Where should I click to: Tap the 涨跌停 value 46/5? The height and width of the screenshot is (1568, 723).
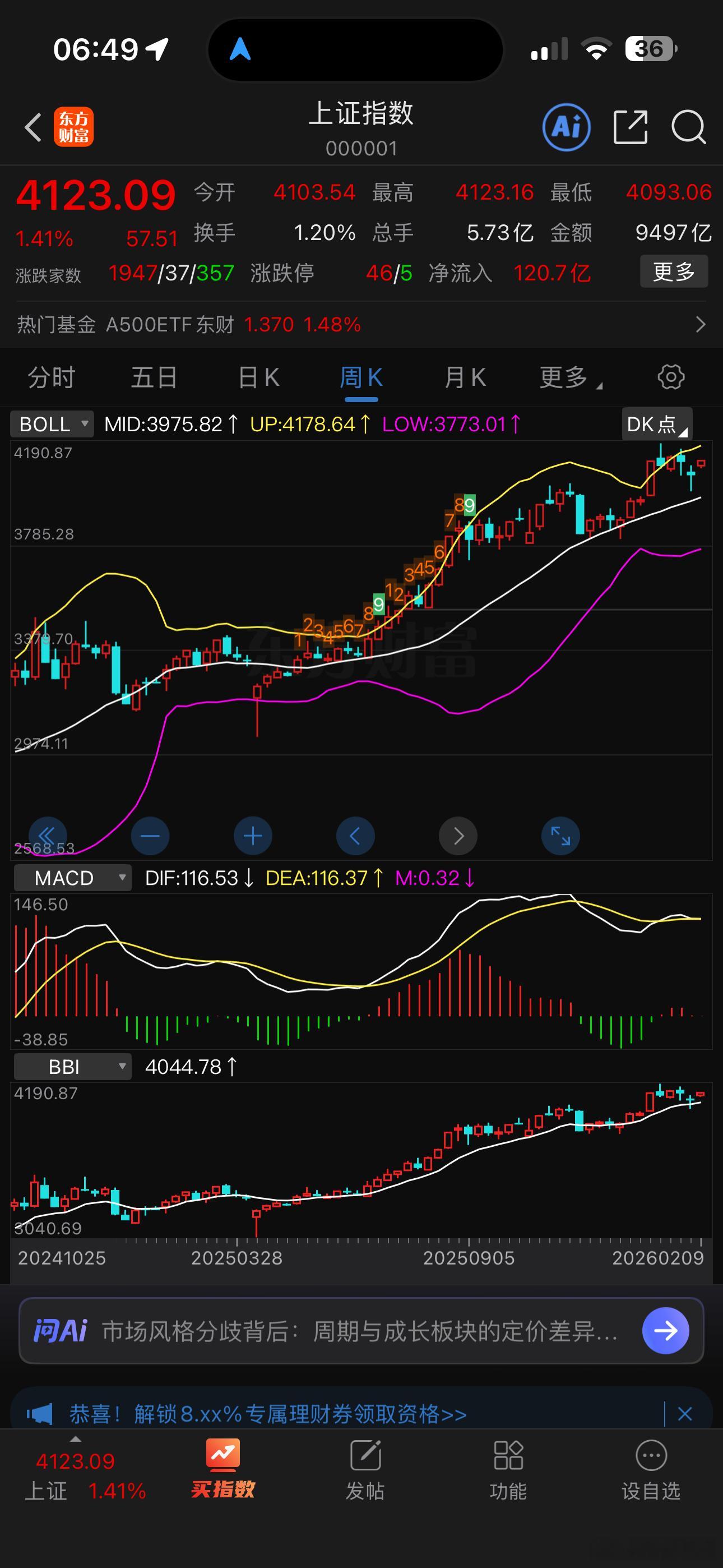click(x=389, y=273)
